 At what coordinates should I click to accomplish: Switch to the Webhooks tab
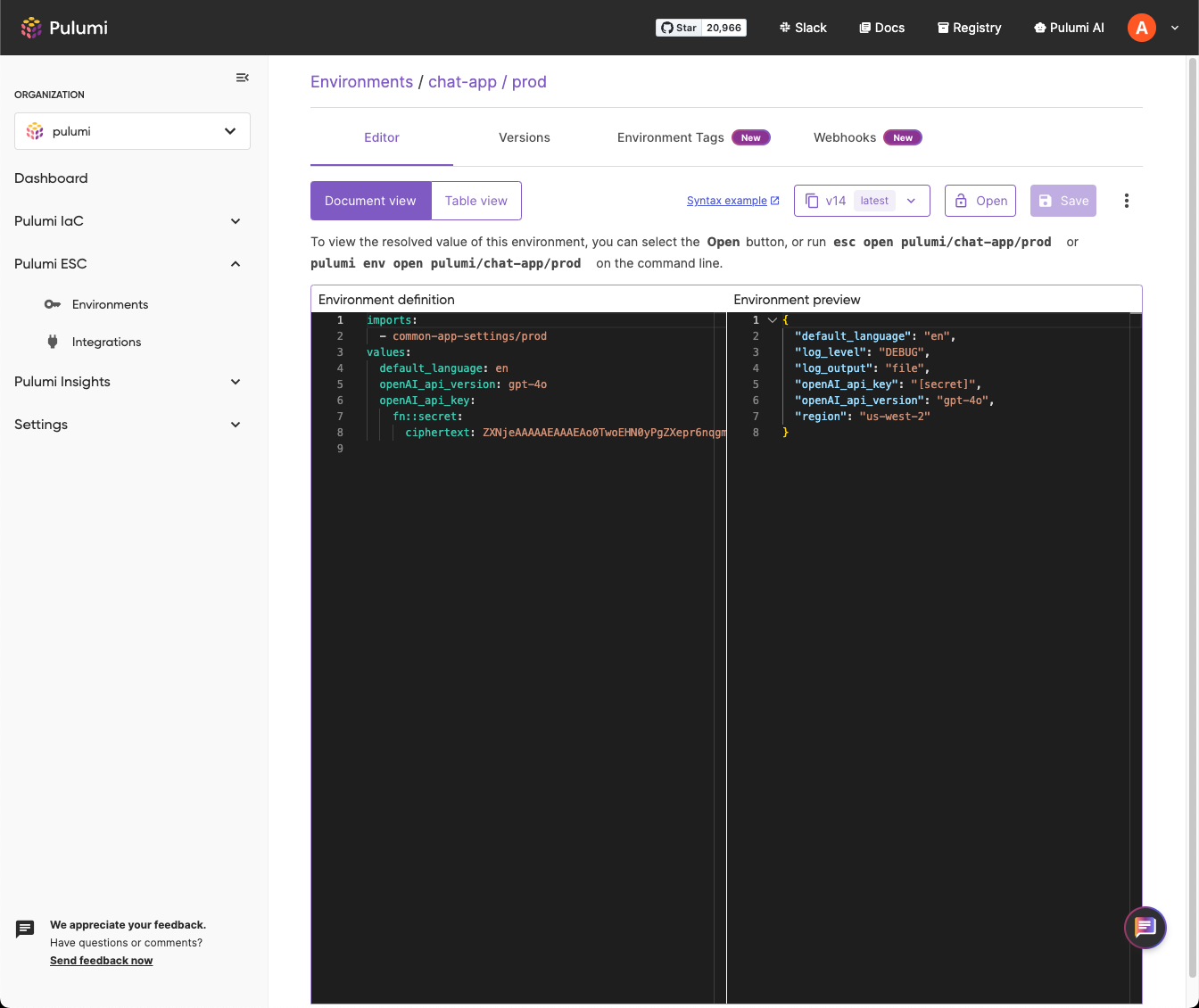coord(867,137)
